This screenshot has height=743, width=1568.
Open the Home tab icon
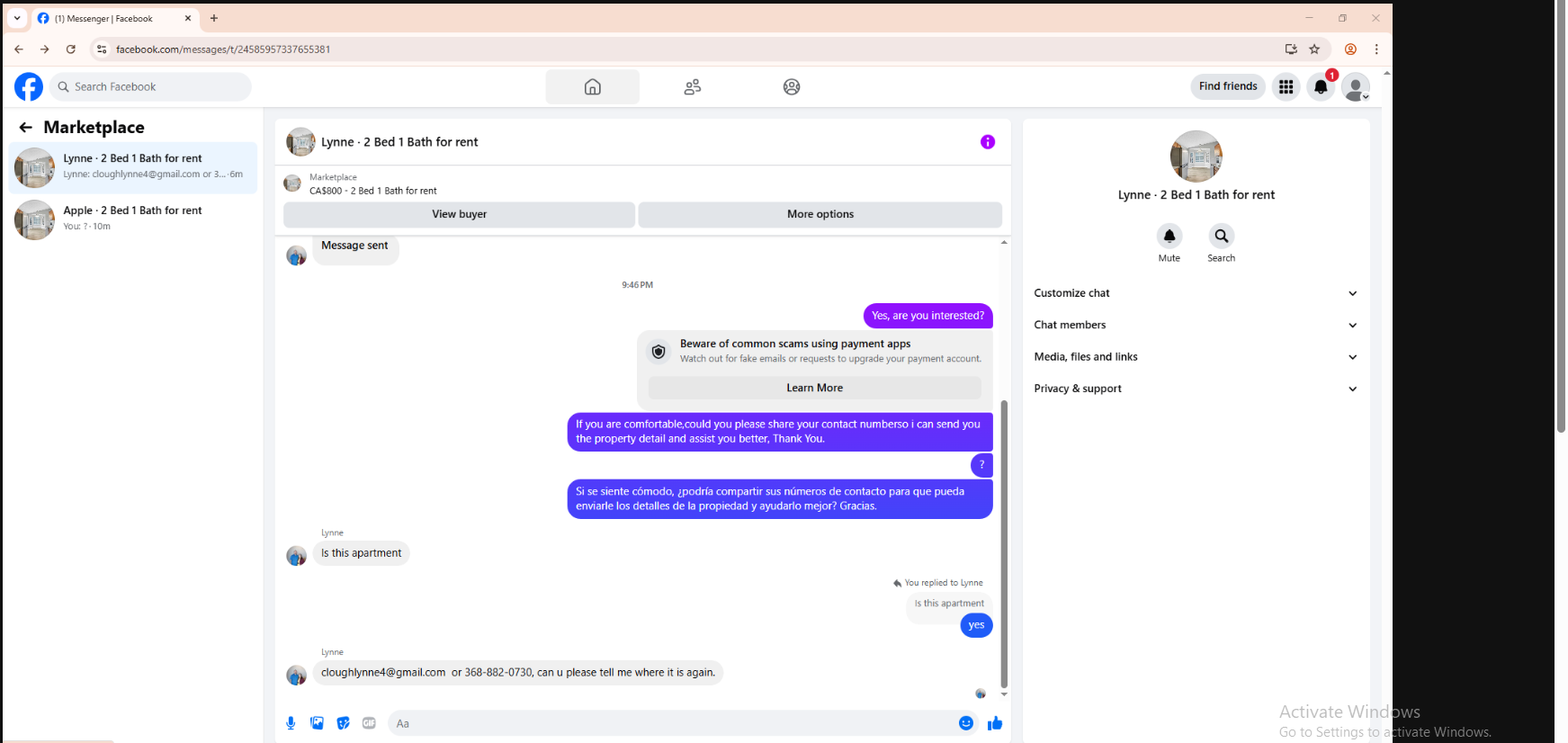(x=593, y=87)
